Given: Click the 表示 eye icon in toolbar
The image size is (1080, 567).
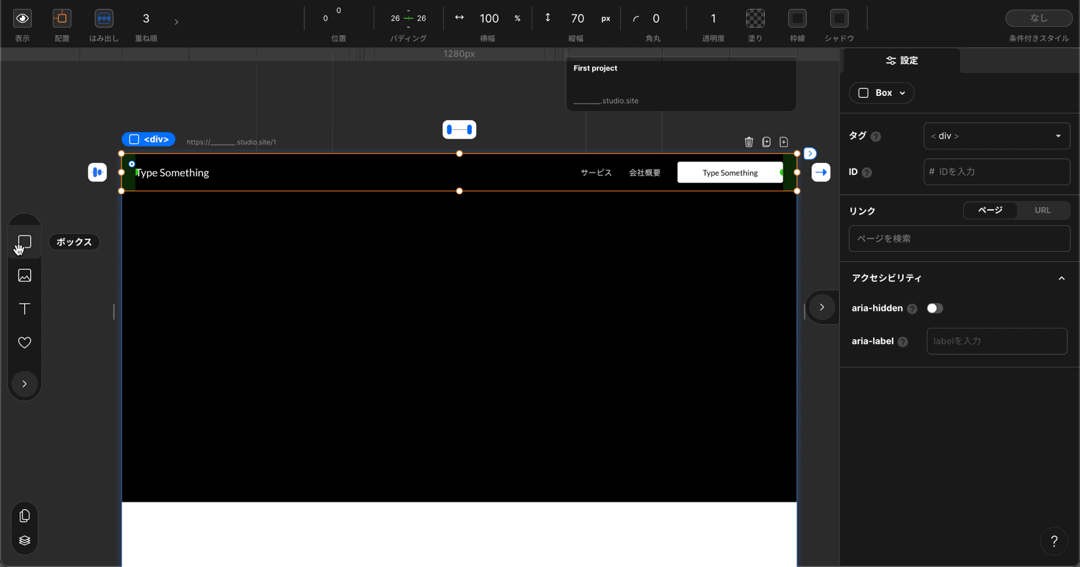Looking at the screenshot, I should (22, 19).
